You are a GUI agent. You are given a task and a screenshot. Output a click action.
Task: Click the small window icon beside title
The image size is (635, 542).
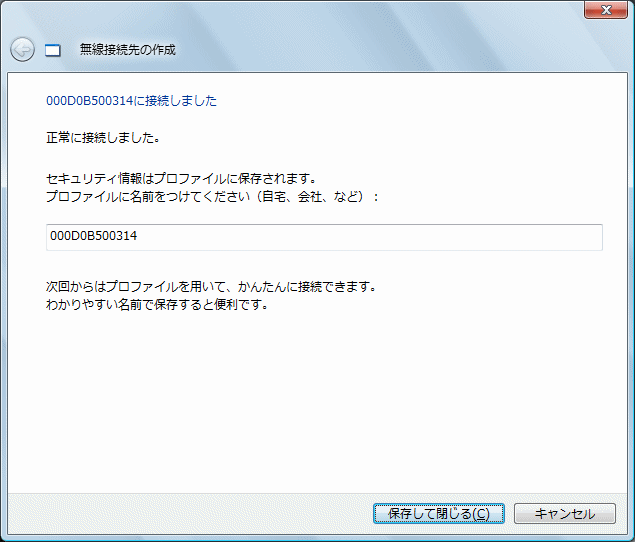[53, 51]
